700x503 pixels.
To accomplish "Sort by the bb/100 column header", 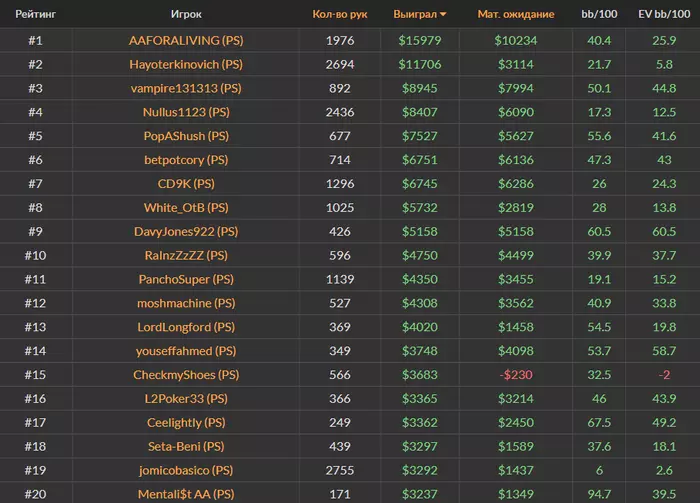I will tap(599, 15).
